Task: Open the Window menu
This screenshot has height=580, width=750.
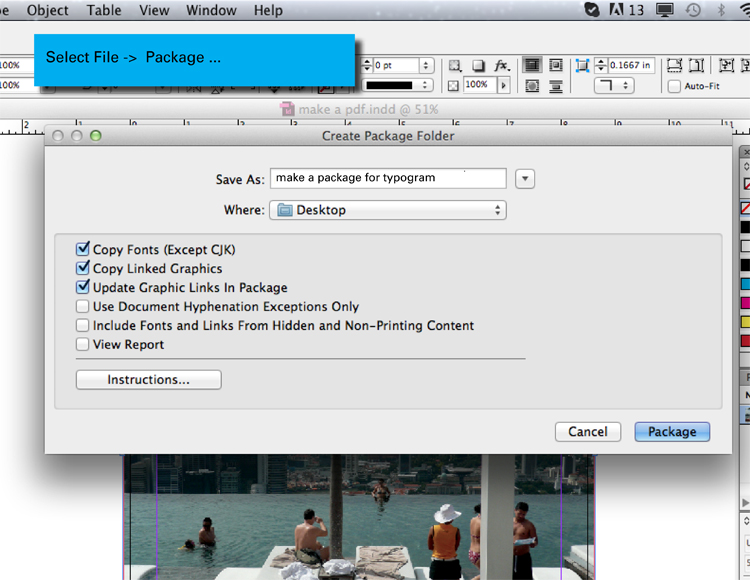Action: click(x=211, y=10)
